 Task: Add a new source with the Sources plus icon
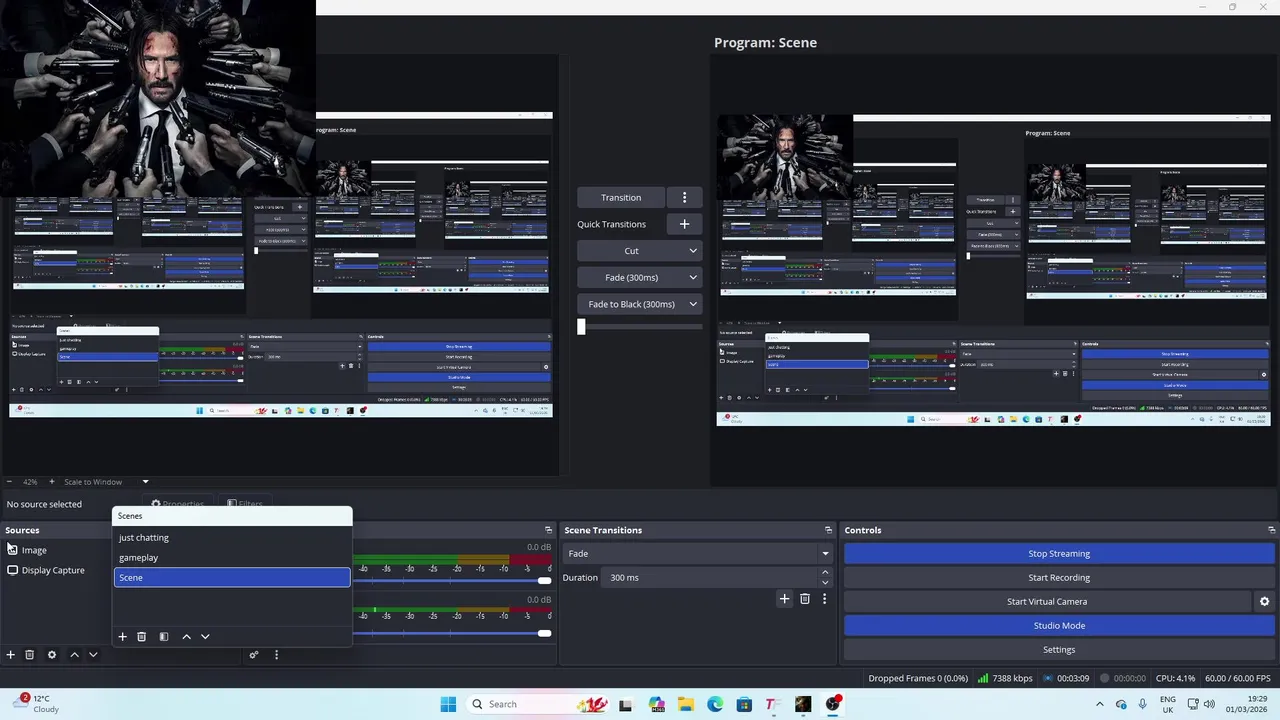11,655
